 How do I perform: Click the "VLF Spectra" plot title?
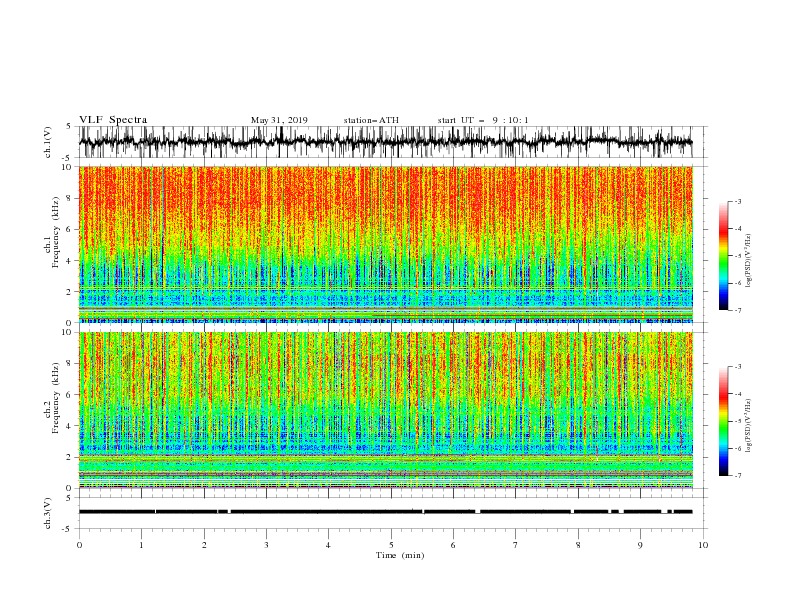pos(113,120)
